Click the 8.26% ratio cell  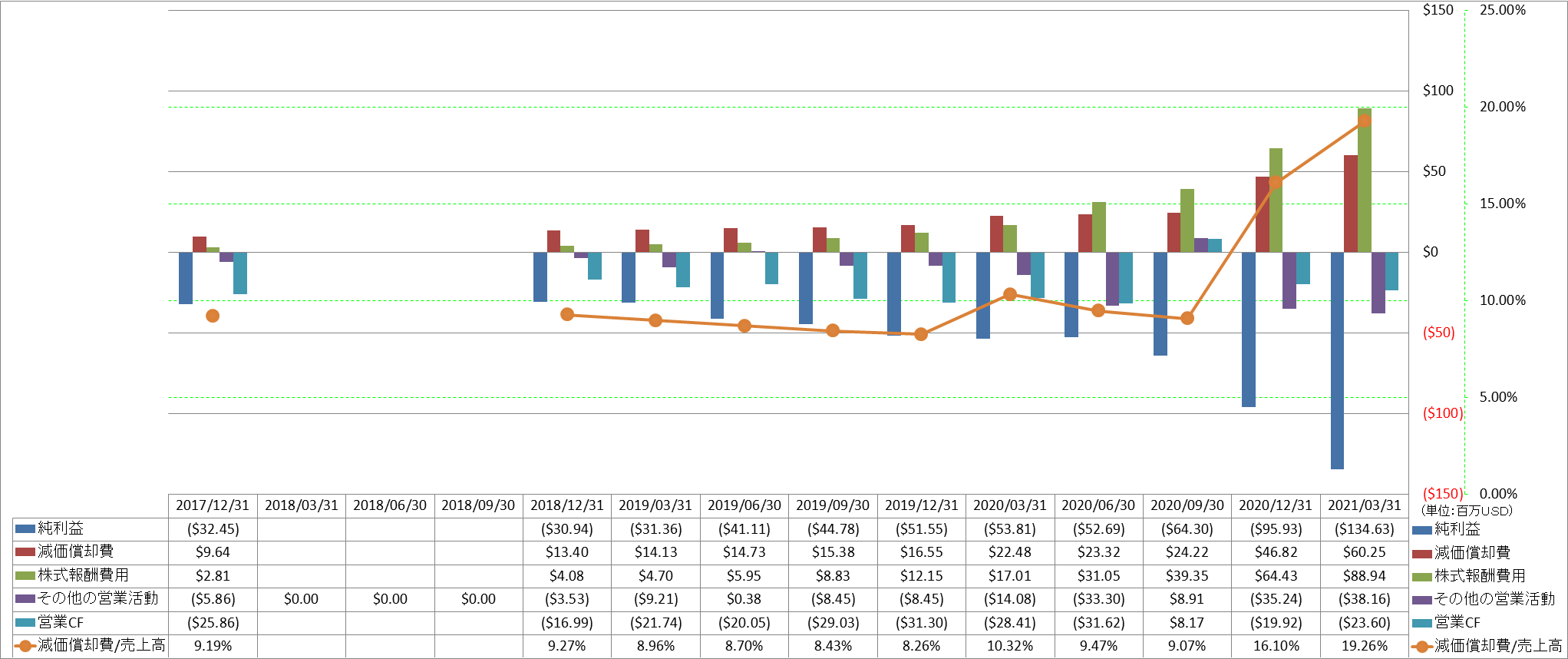pyautogui.click(x=922, y=646)
